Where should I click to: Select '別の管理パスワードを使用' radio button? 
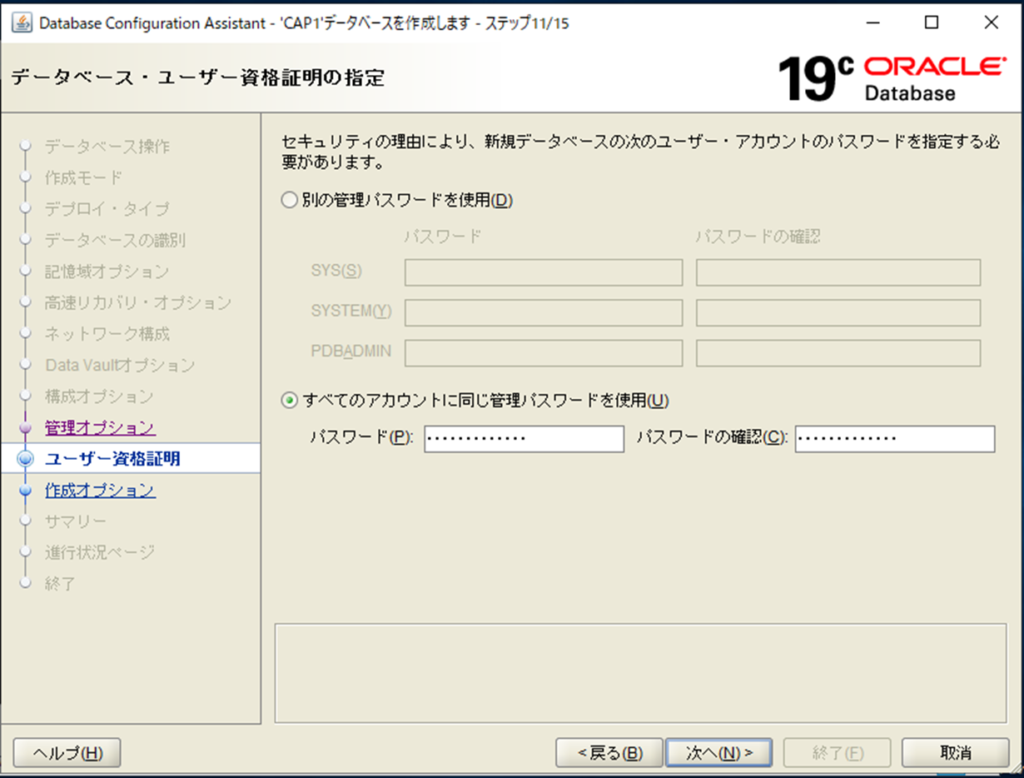pos(290,200)
